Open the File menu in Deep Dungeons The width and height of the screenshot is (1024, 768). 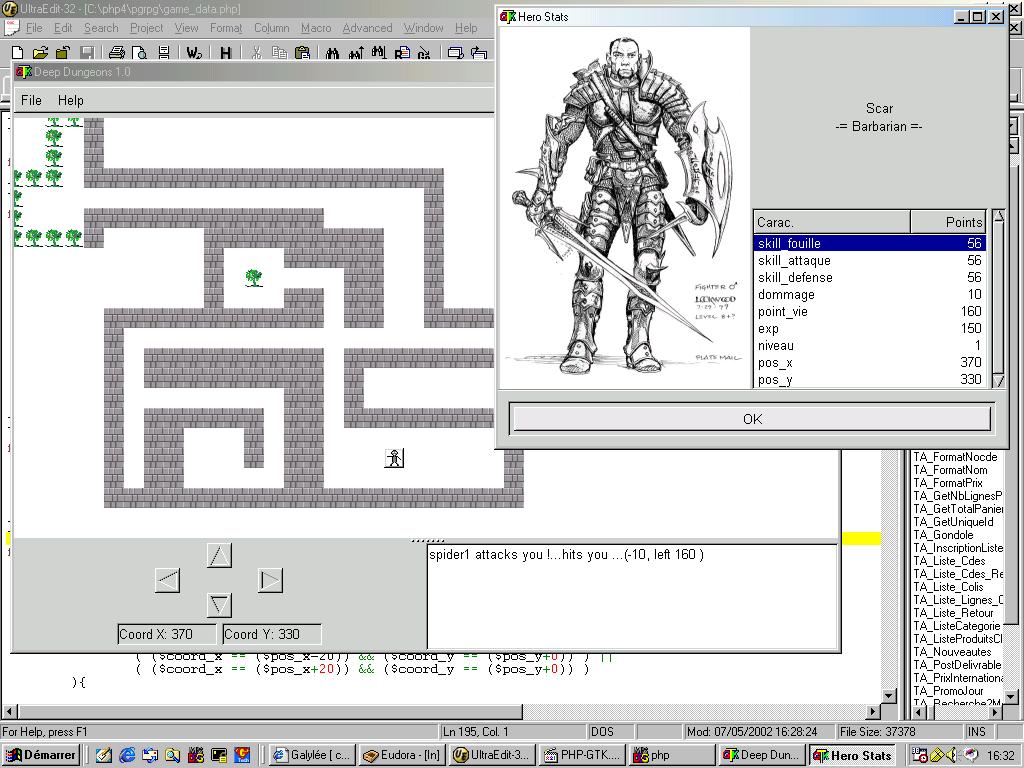coord(31,100)
